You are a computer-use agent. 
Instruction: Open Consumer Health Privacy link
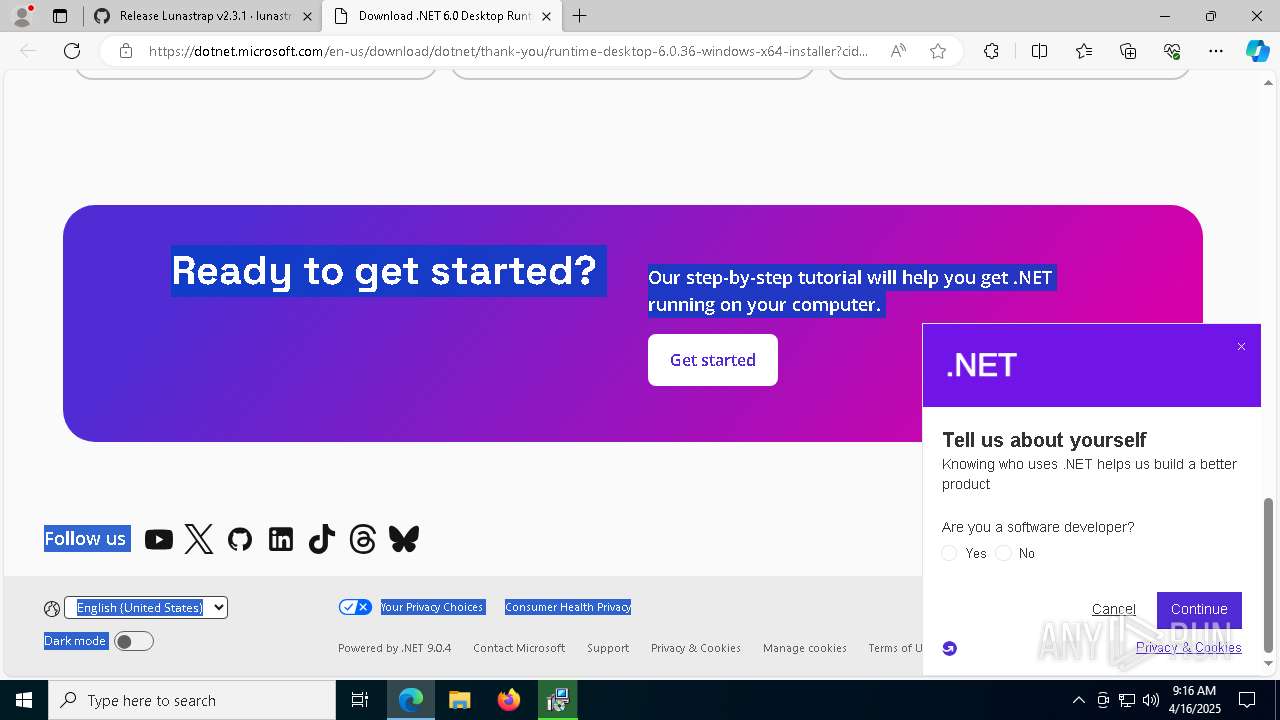[568, 607]
